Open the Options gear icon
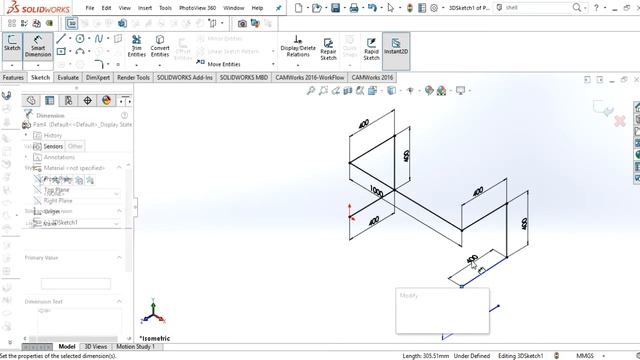Image resolution: width=640 pixels, height=360 pixels. coord(434,8)
